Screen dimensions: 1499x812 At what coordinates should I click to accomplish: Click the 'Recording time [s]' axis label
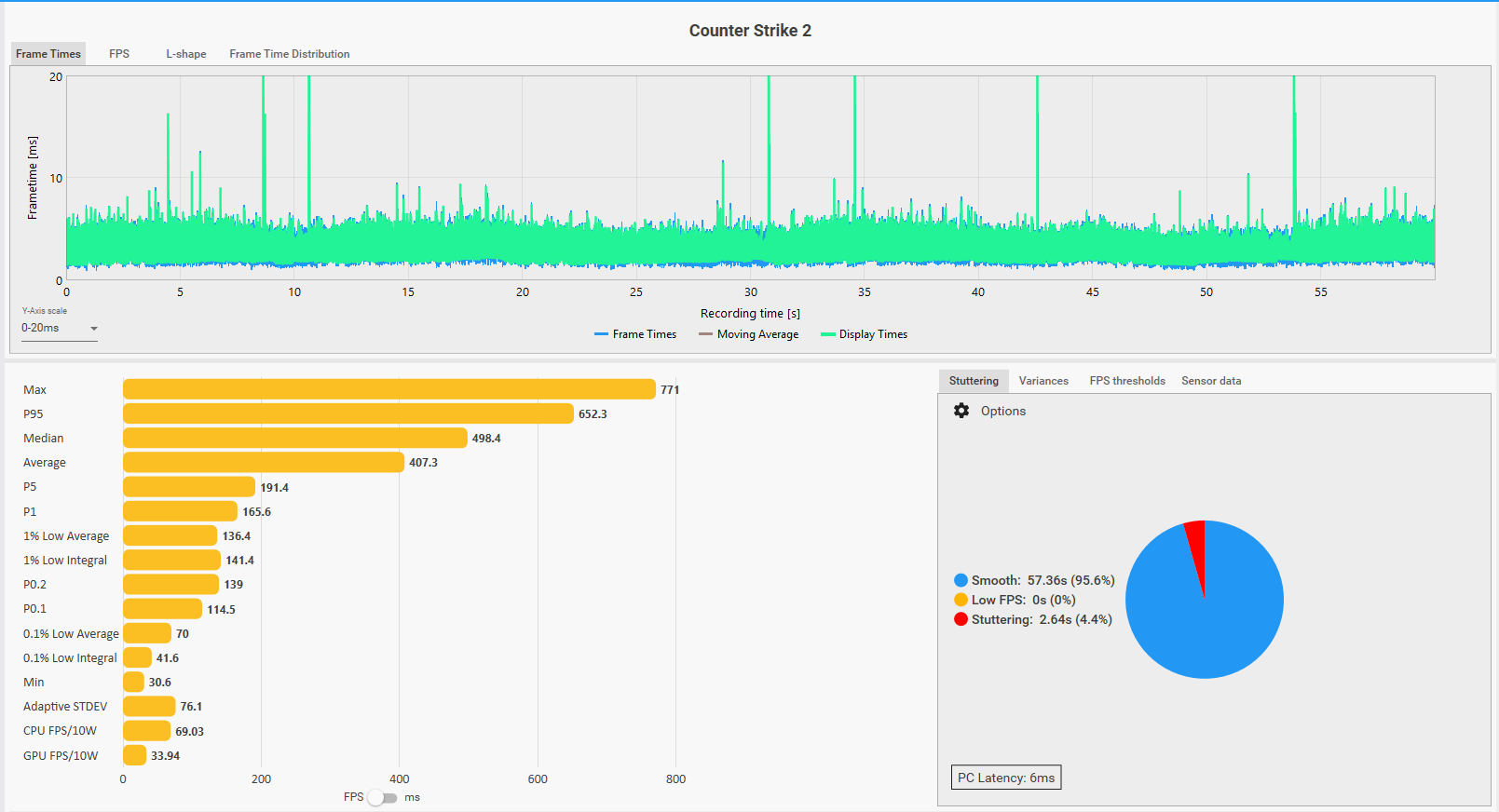(750, 314)
